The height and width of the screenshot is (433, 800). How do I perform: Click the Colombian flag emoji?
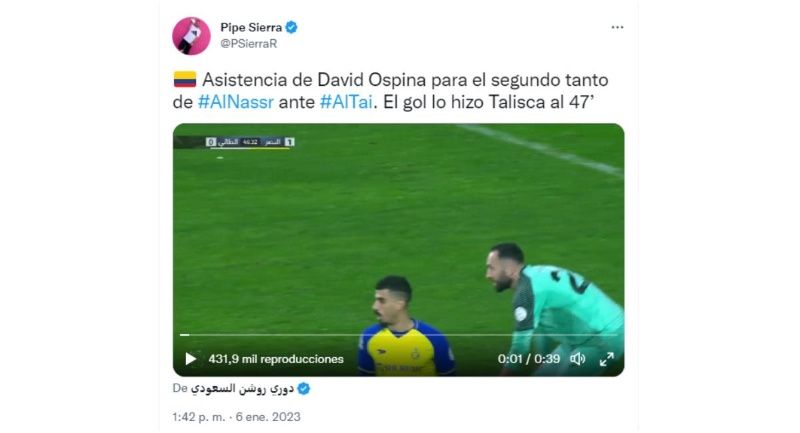click(185, 80)
